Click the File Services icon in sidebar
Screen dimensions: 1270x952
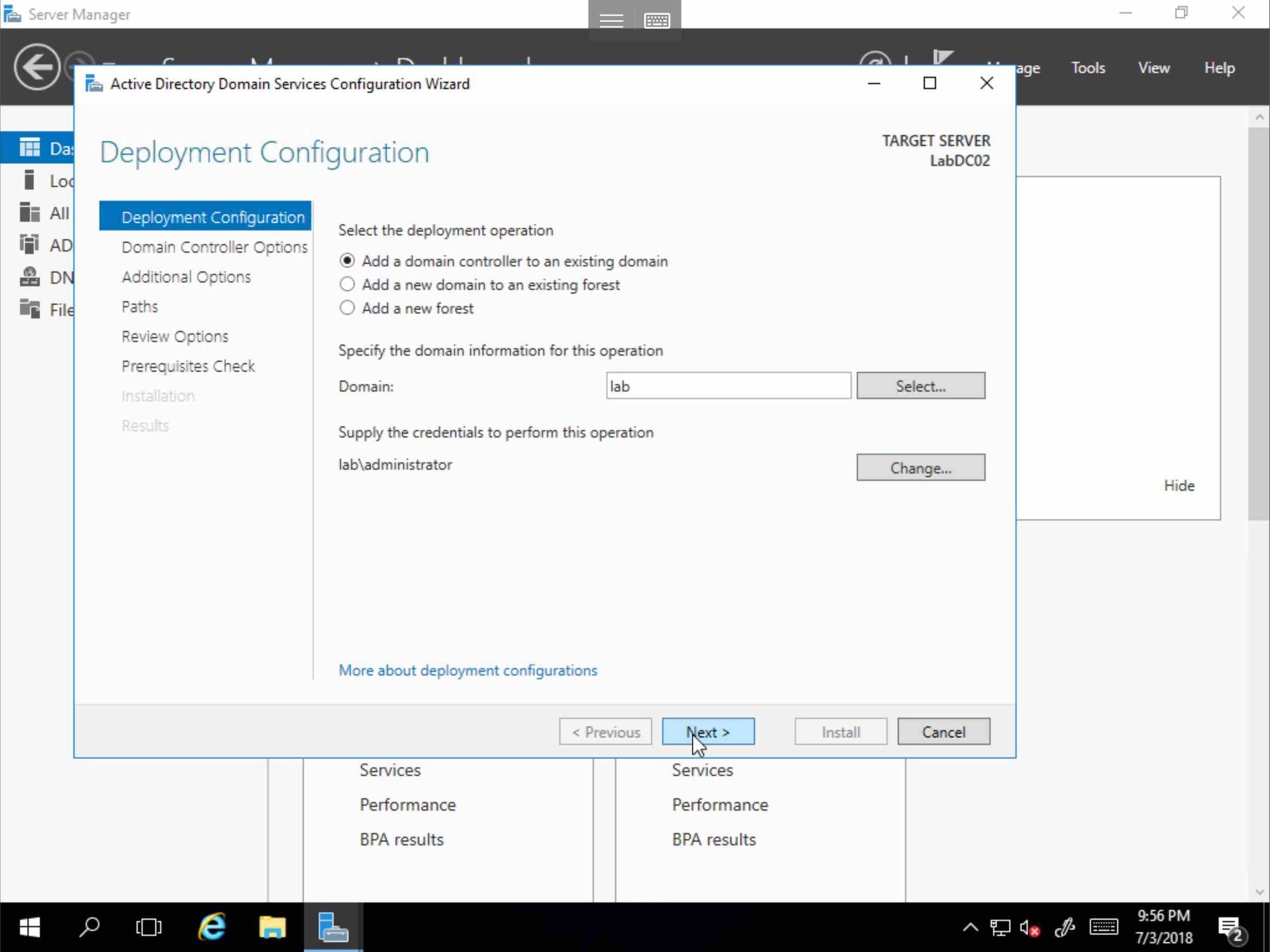click(x=29, y=309)
